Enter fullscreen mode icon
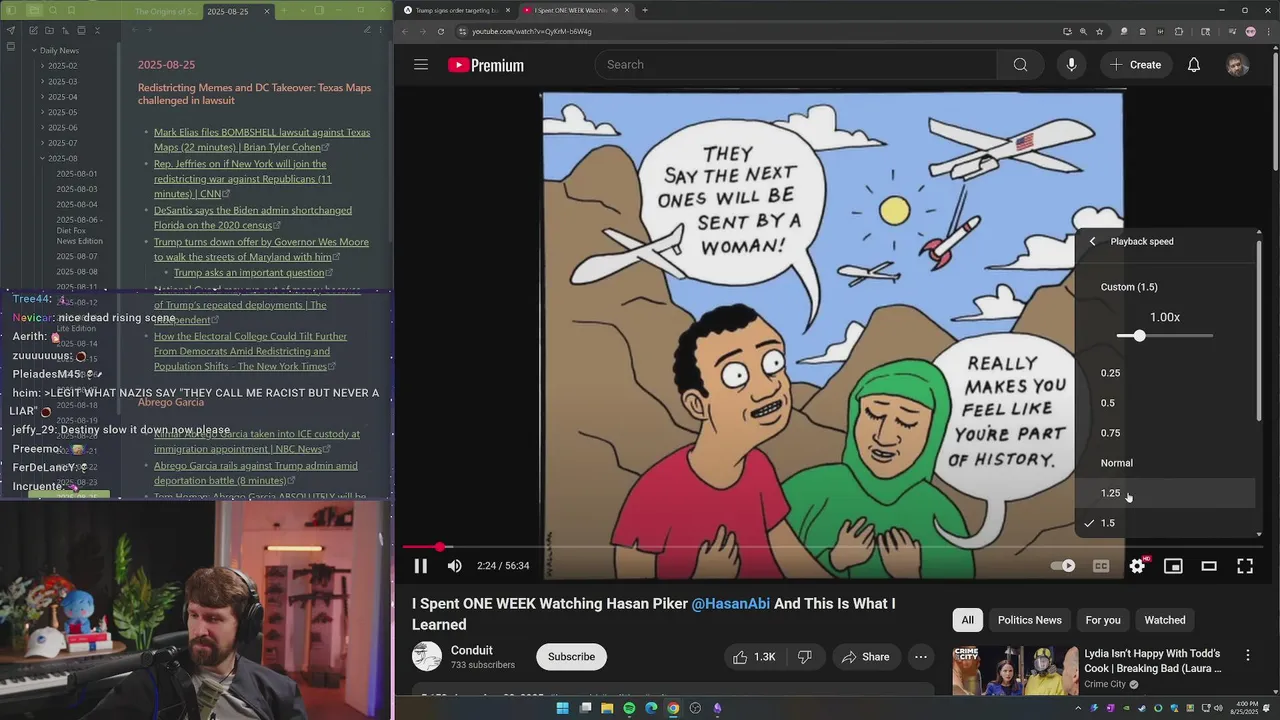The height and width of the screenshot is (720, 1280). pyautogui.click(x=1245, y=566)
